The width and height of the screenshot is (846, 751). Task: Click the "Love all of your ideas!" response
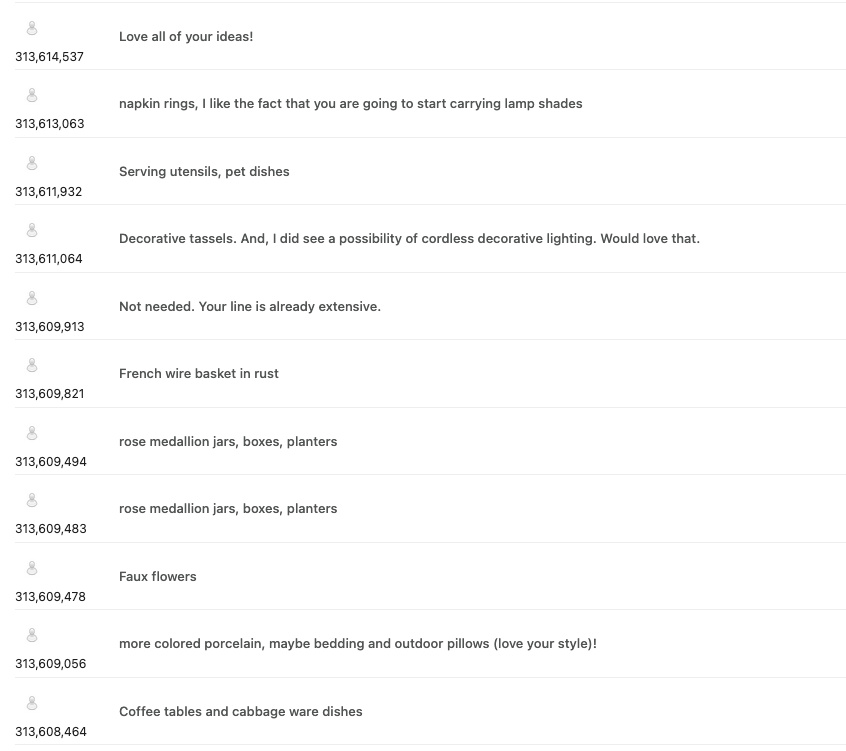coord(186,37)
